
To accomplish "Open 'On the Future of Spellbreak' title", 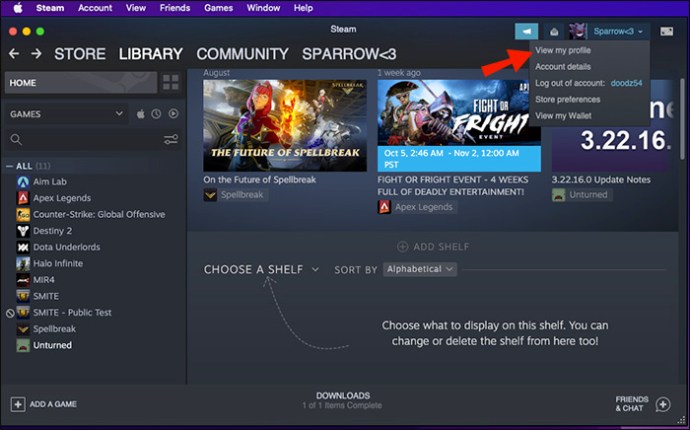I will (260, 180).
